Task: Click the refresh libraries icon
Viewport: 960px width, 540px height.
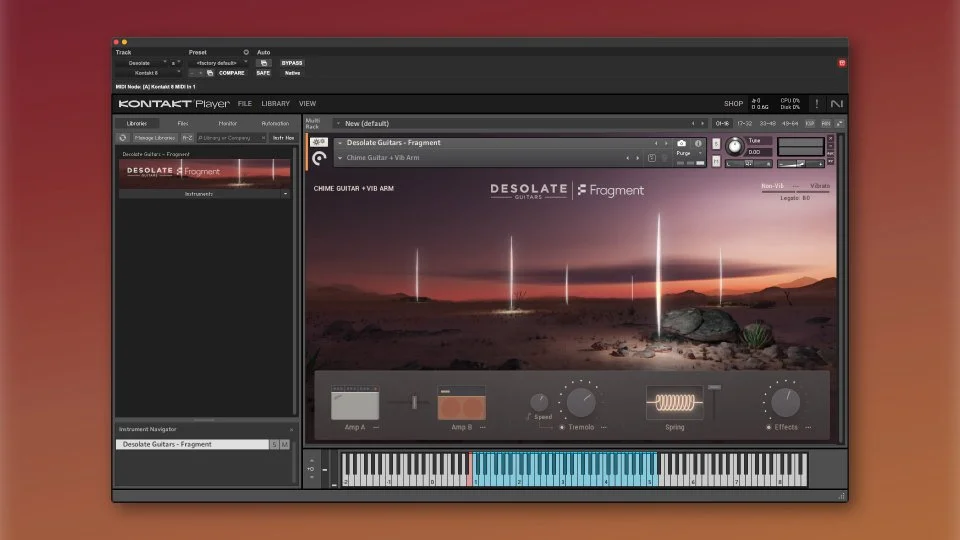Action: coord(123,138)
